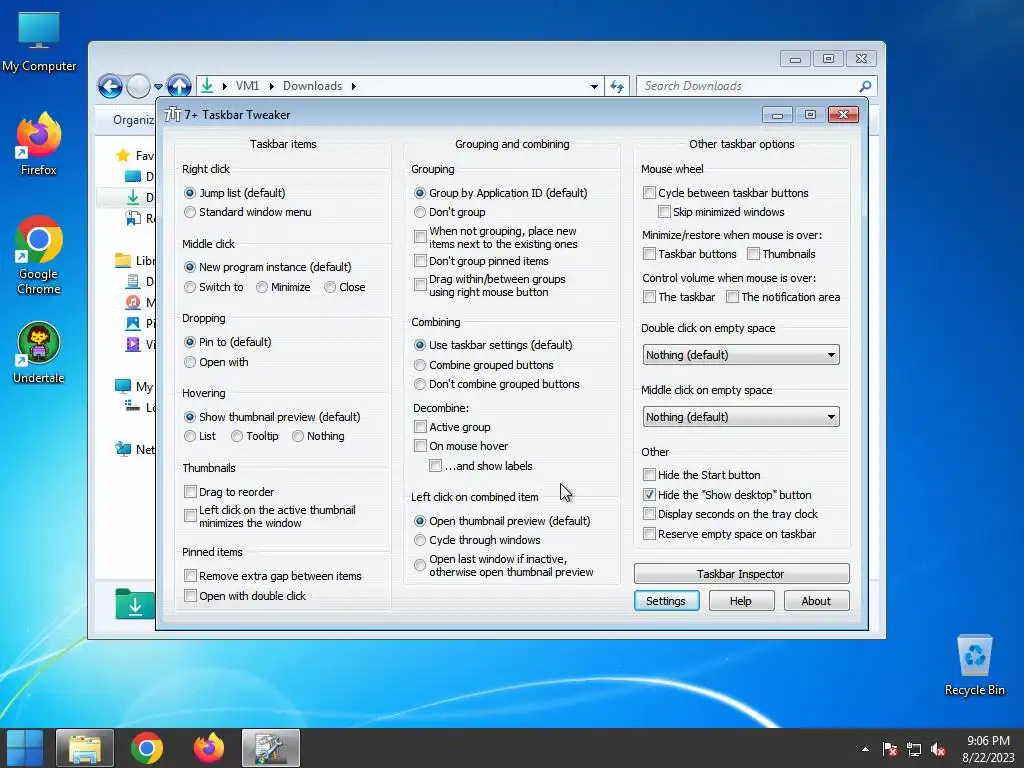Click Downloads breadcrumb in address bar
Screen dimensions: 1024x768
click(x=312, y=86)
